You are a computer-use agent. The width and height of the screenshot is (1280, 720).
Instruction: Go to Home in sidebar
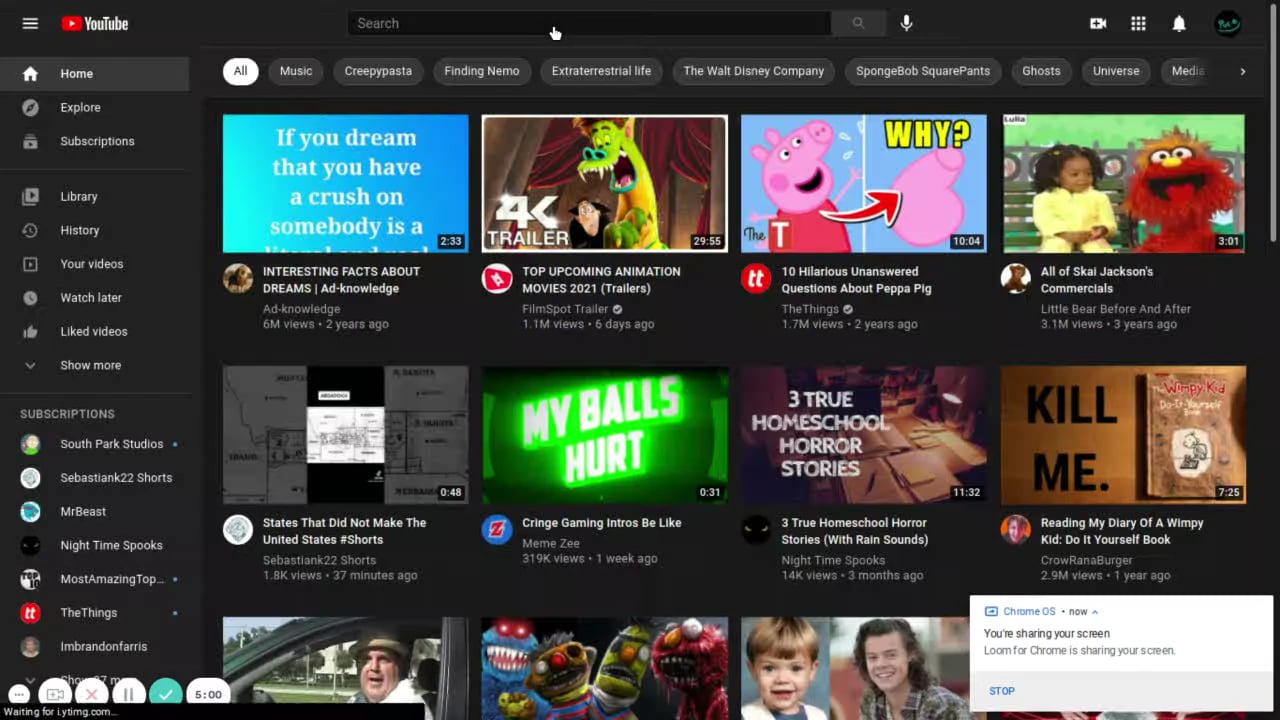94,73
